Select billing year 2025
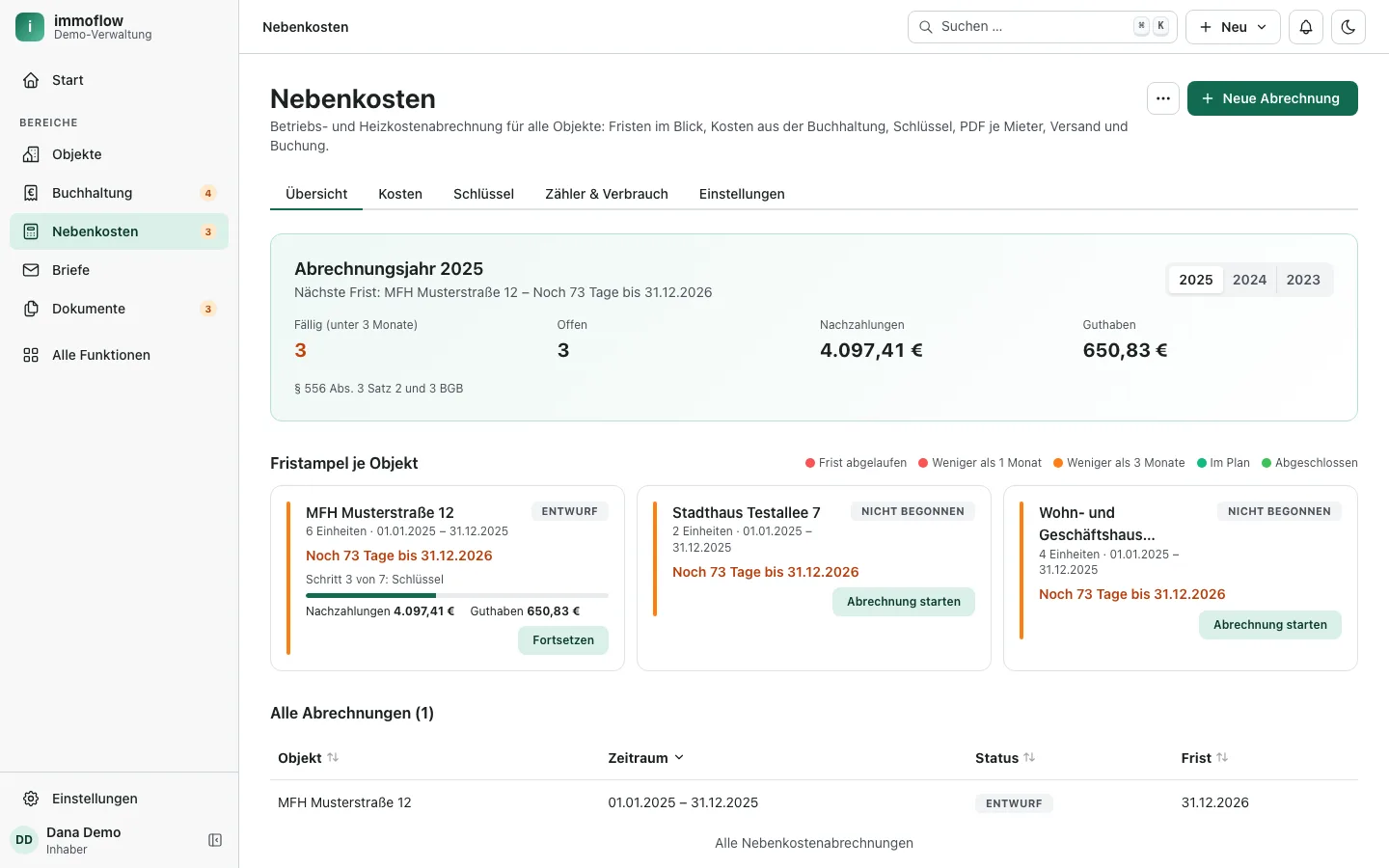Screen dimensions: 1389x868 [1196, 280]
